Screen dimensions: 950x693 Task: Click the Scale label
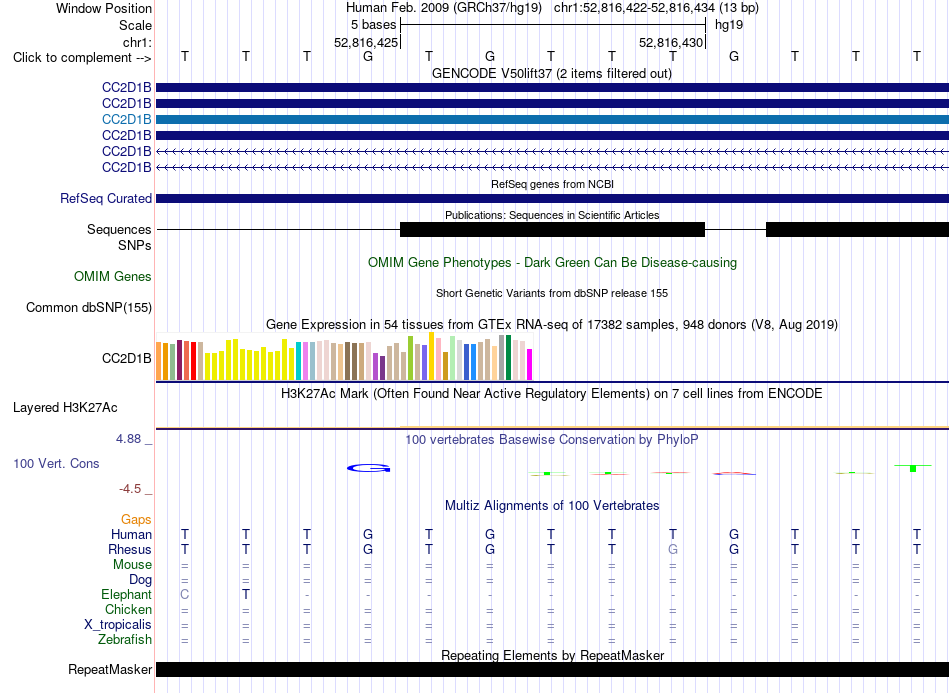click(x=135, y=25)
